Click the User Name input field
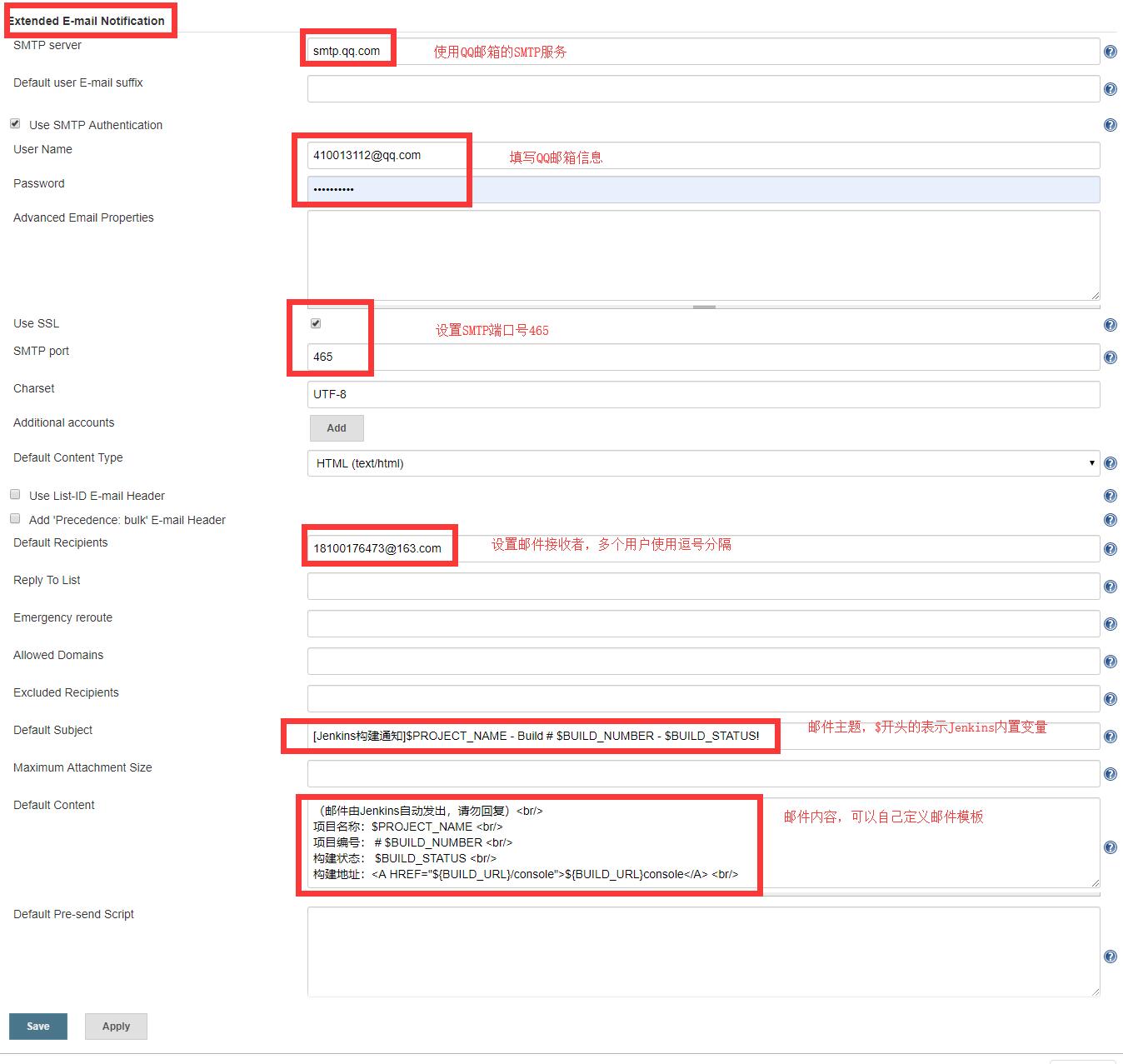Screen dimensions: 1123x1064 (703, 155)
